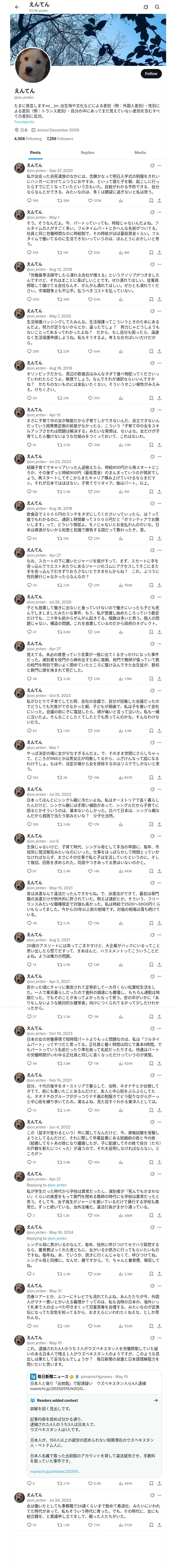Image resolution: width=176 pixels, height=1568 pixels.
Task: Switch to the Replies tab
Action: (x=87, y=153)
